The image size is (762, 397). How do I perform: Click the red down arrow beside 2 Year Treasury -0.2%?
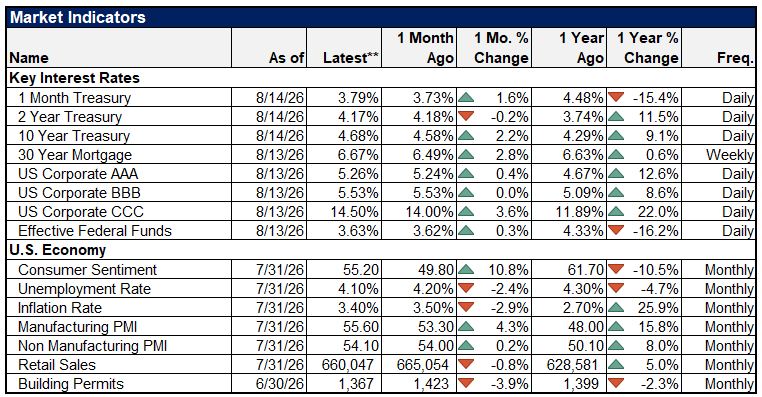point(466,116)
